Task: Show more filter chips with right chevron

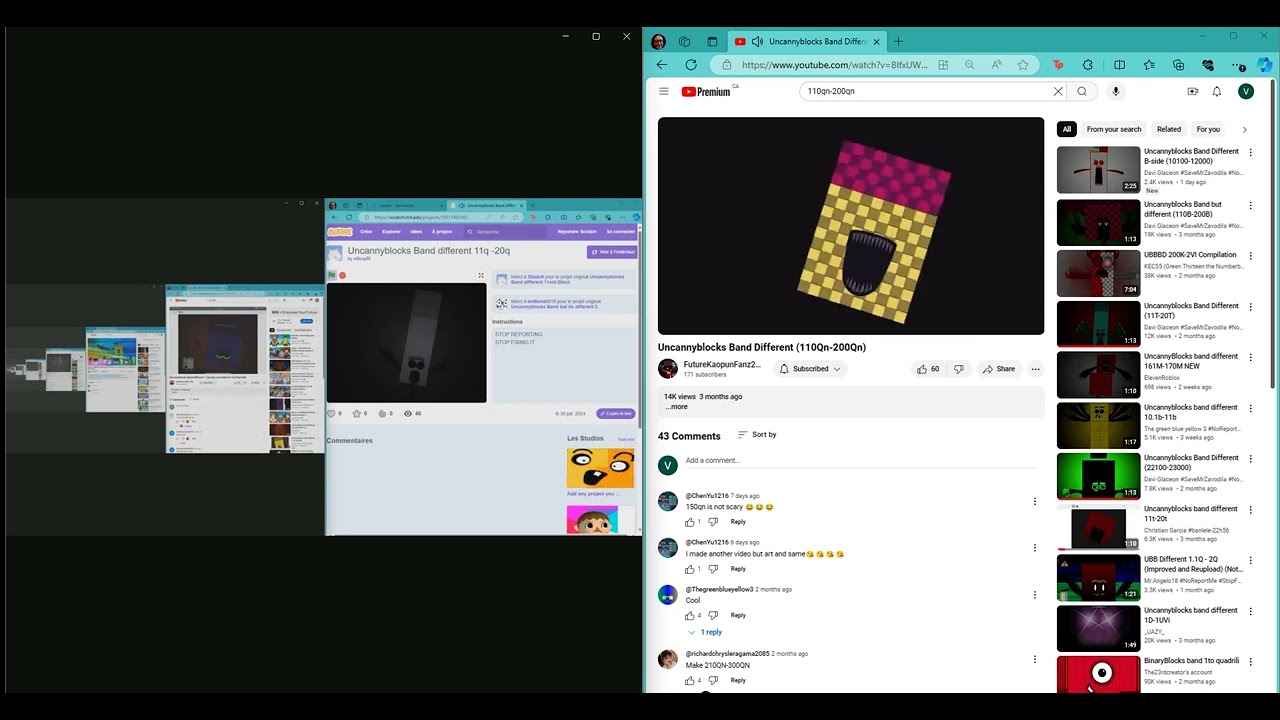Action: (1244, 129)
